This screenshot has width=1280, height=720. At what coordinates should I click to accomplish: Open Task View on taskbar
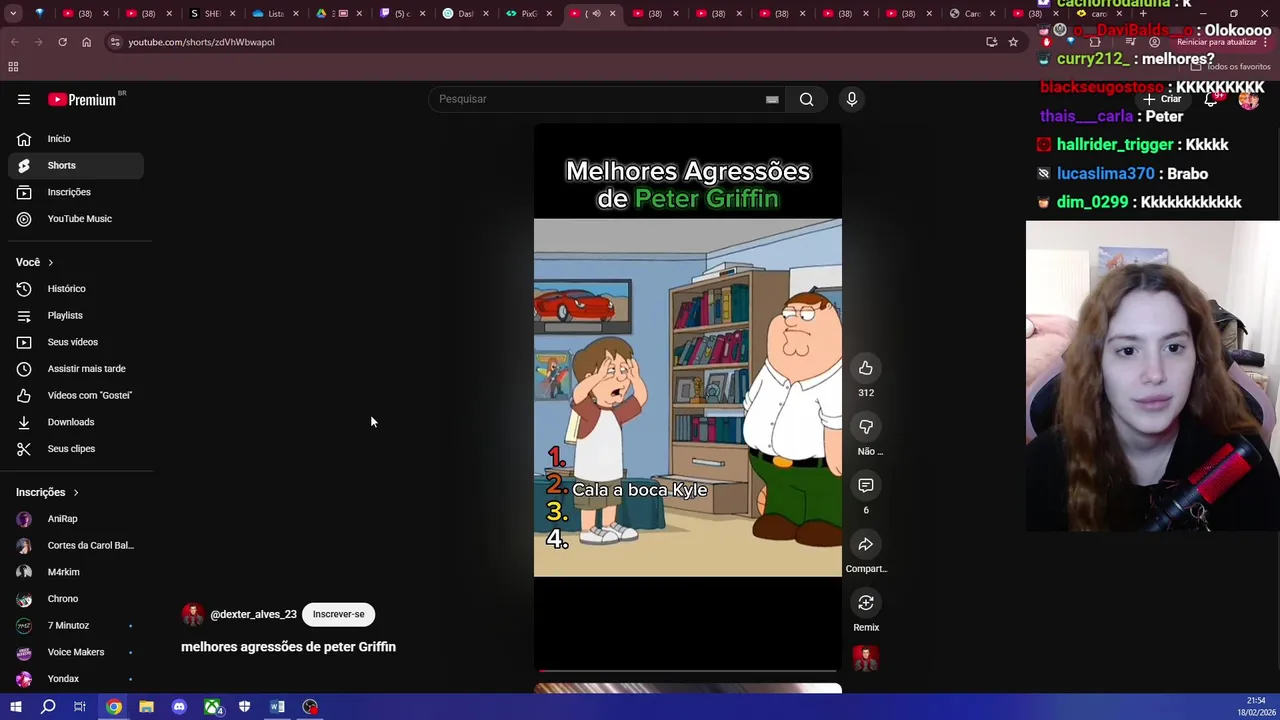point(80,707)
